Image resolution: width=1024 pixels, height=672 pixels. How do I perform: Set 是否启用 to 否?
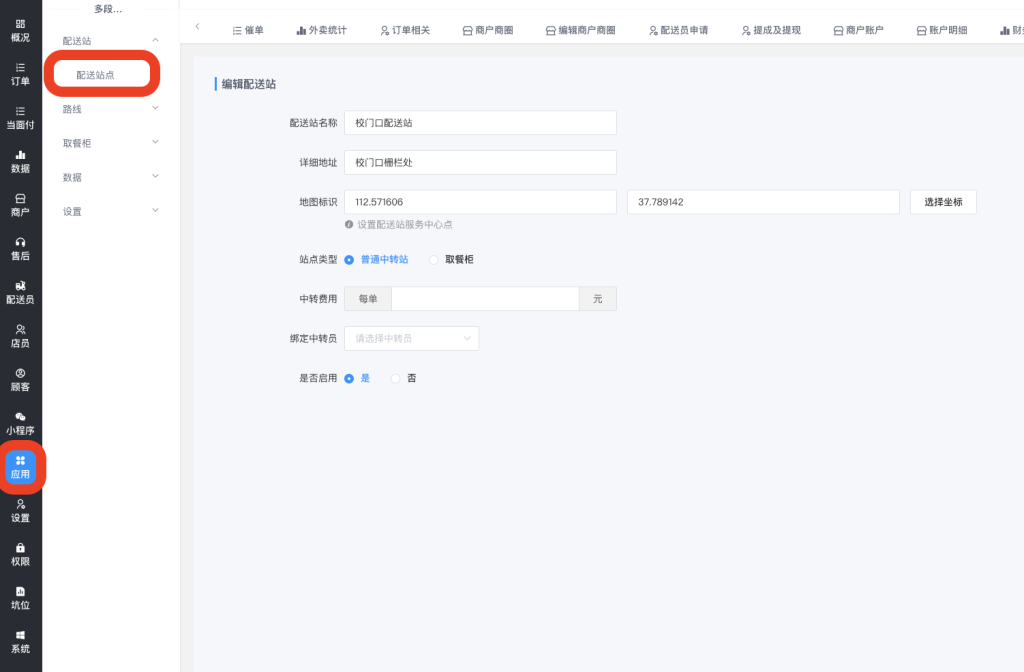tap(396, 379)
